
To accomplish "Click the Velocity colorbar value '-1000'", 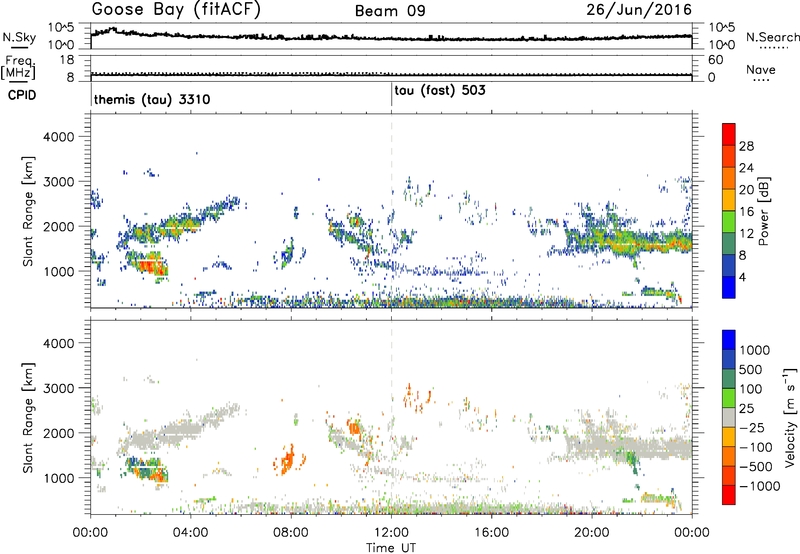I will point(760,486).
